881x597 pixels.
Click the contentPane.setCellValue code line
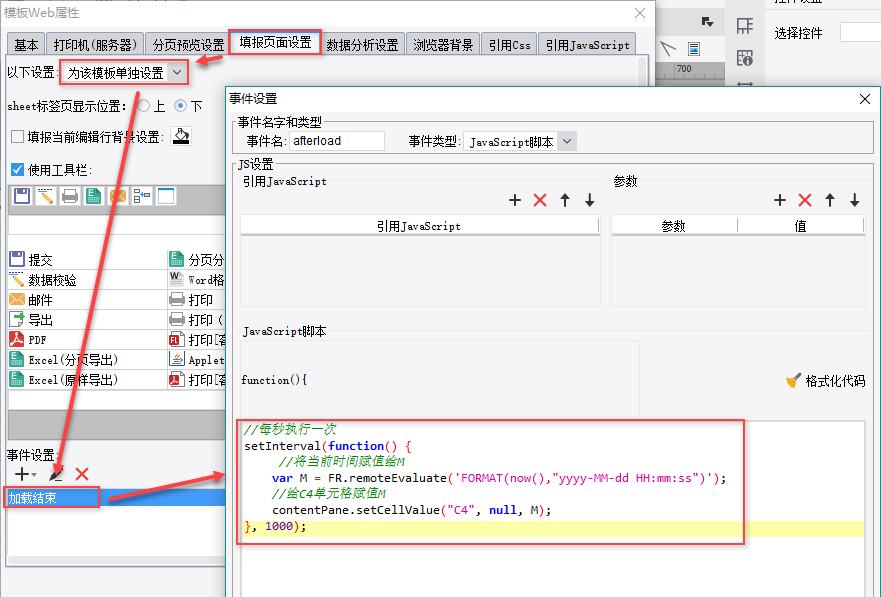411,510
